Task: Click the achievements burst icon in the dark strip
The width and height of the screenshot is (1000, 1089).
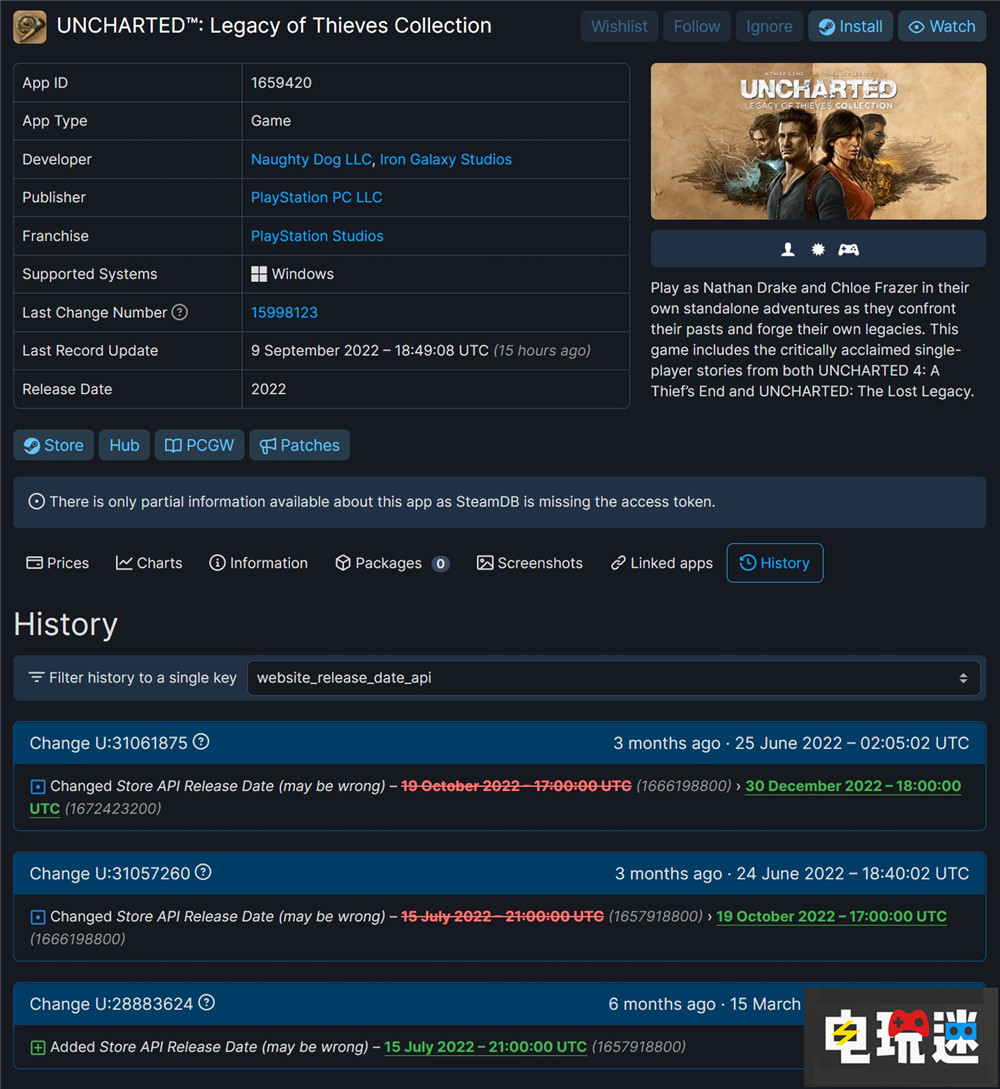Action: point(818,249)
